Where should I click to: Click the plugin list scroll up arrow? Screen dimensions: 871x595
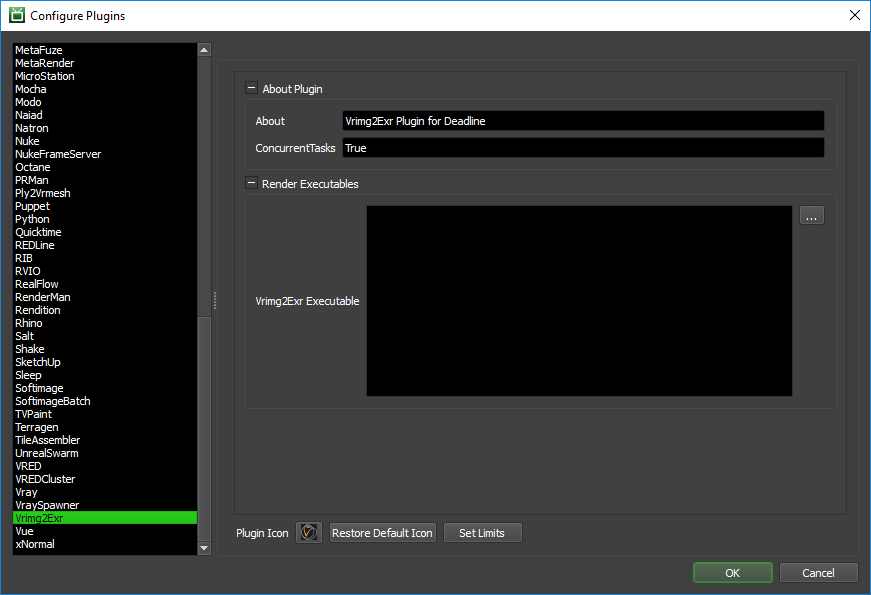[x=204, y=50]
